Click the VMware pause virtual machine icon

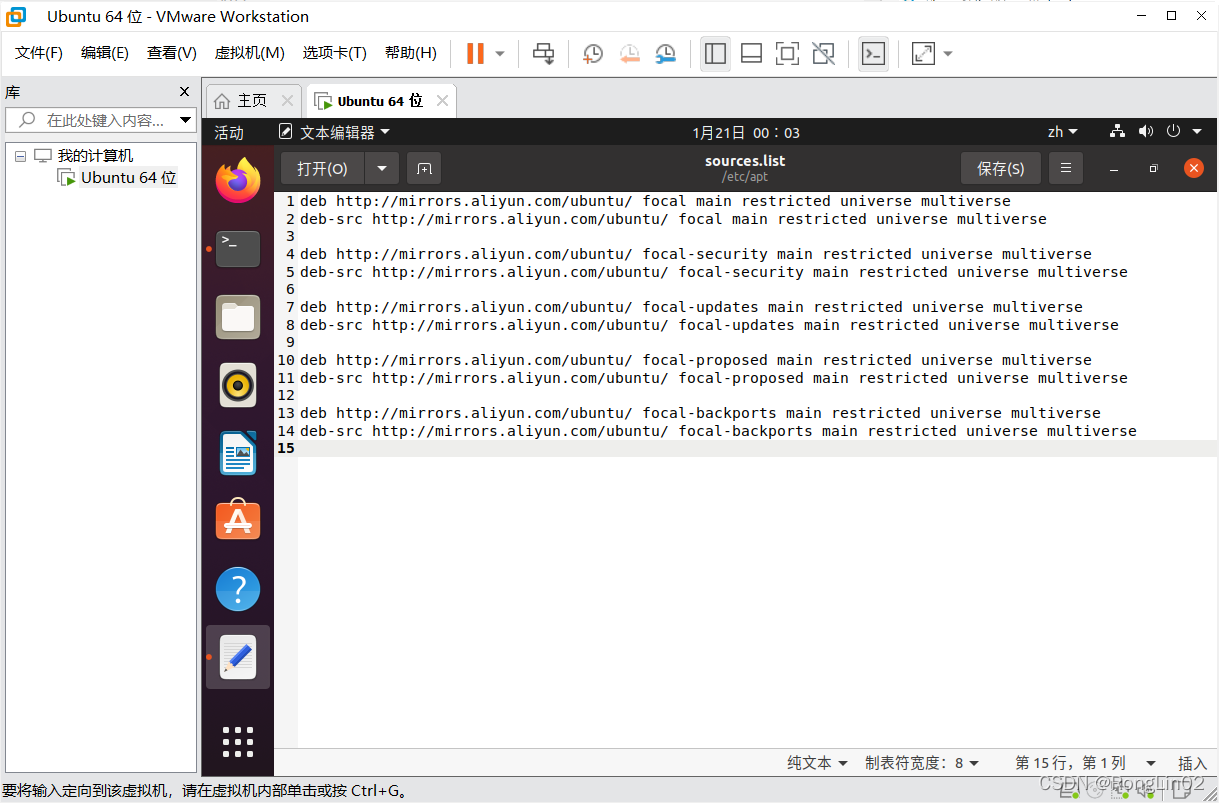pyautogui.click(x=475, y=53)
